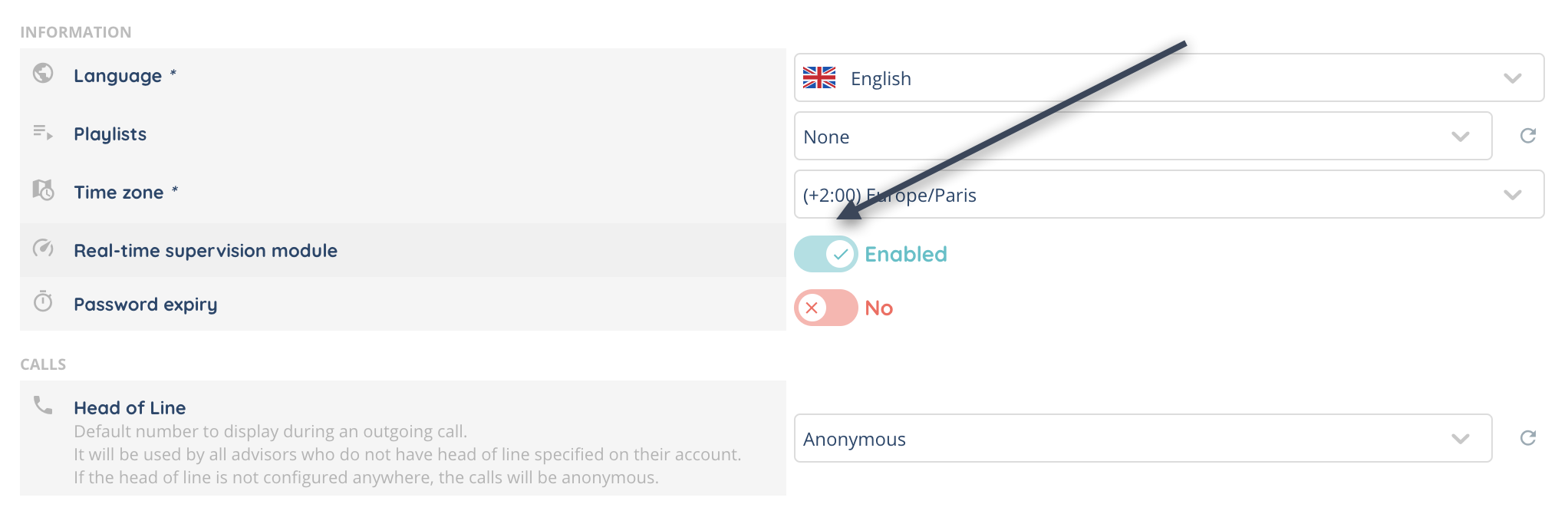
Task: Click the CALLS section header
Action: 43,364
